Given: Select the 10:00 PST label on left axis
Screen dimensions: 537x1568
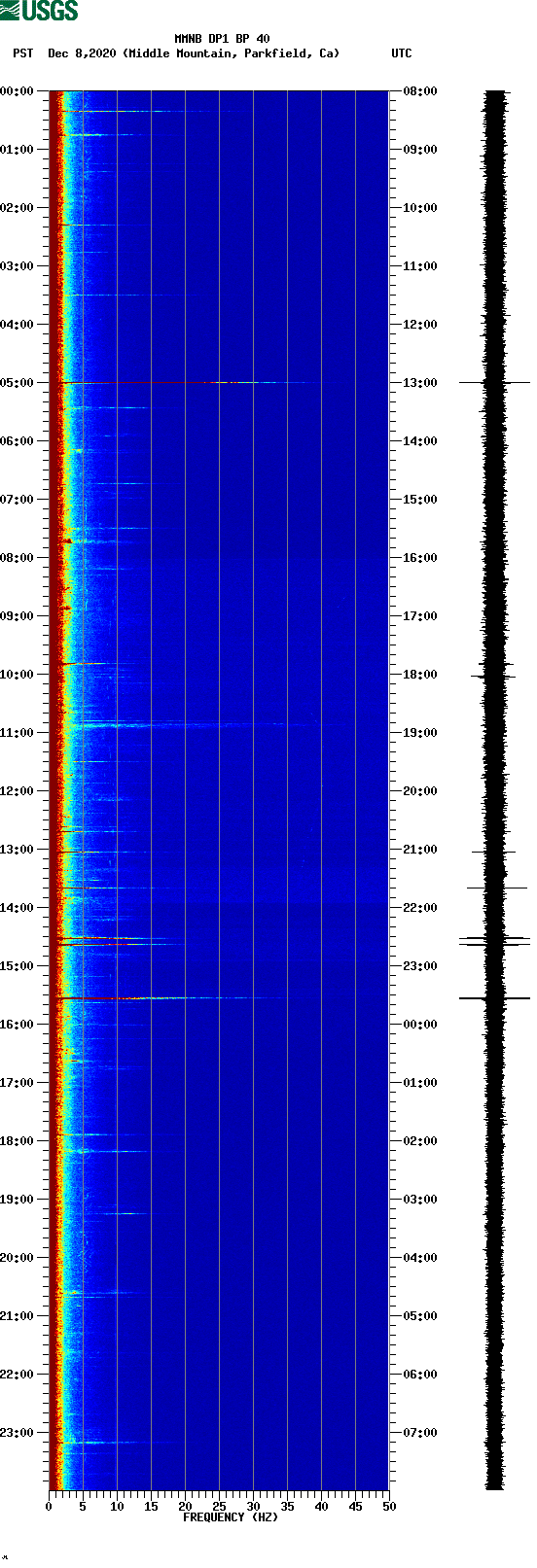Looking at the screenshot, I should pyautogui.click(x=17, y=675).
